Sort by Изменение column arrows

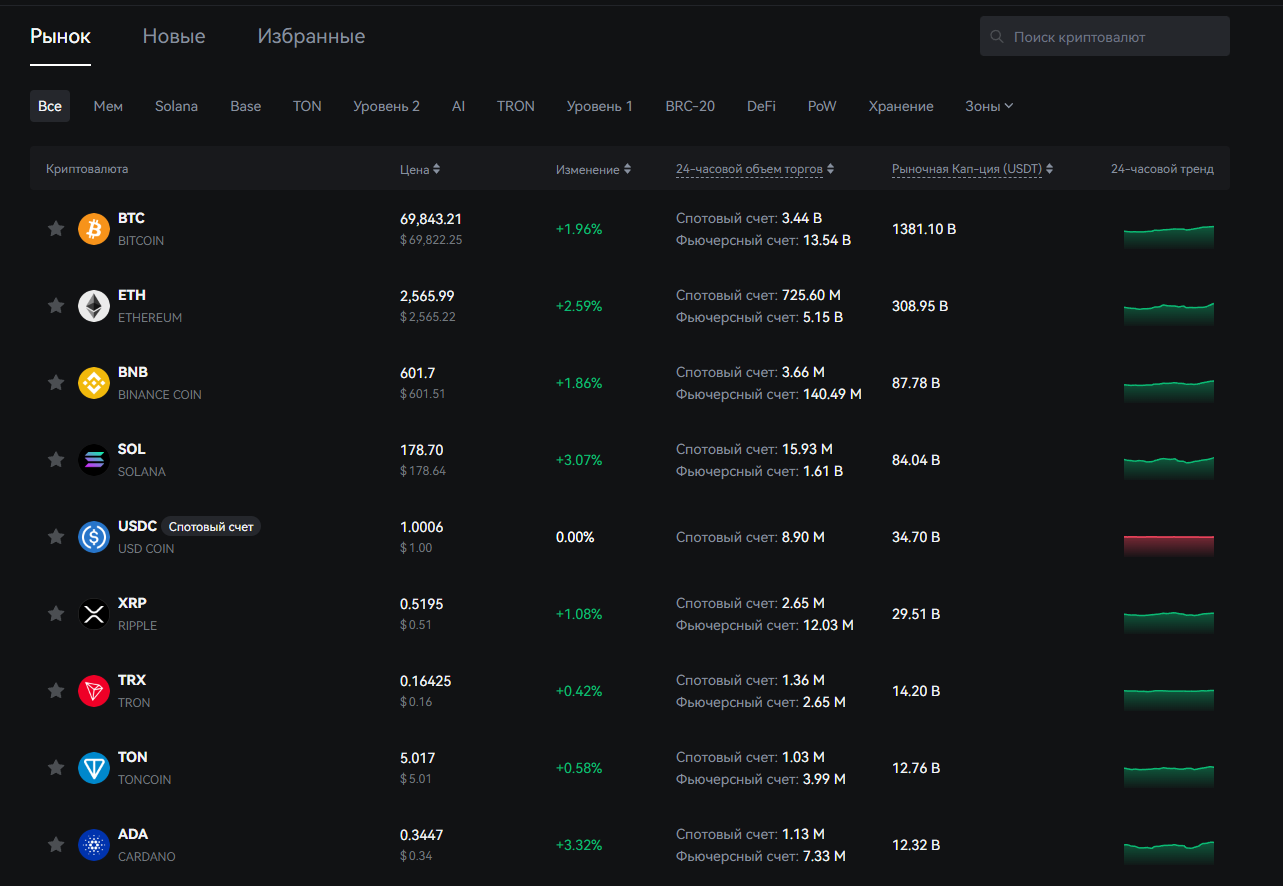click(627, 169)
